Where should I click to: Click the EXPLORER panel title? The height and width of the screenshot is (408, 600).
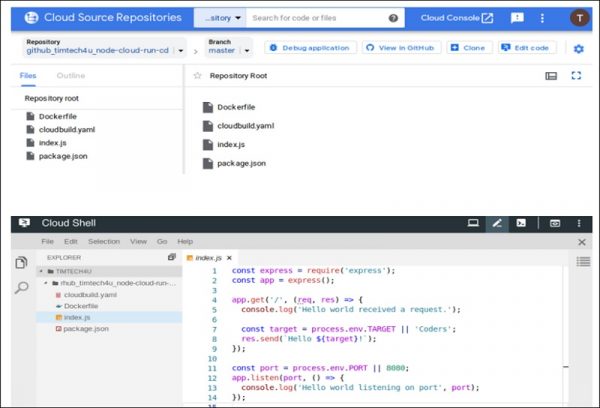pyautogui.click(x=64, y=258)
